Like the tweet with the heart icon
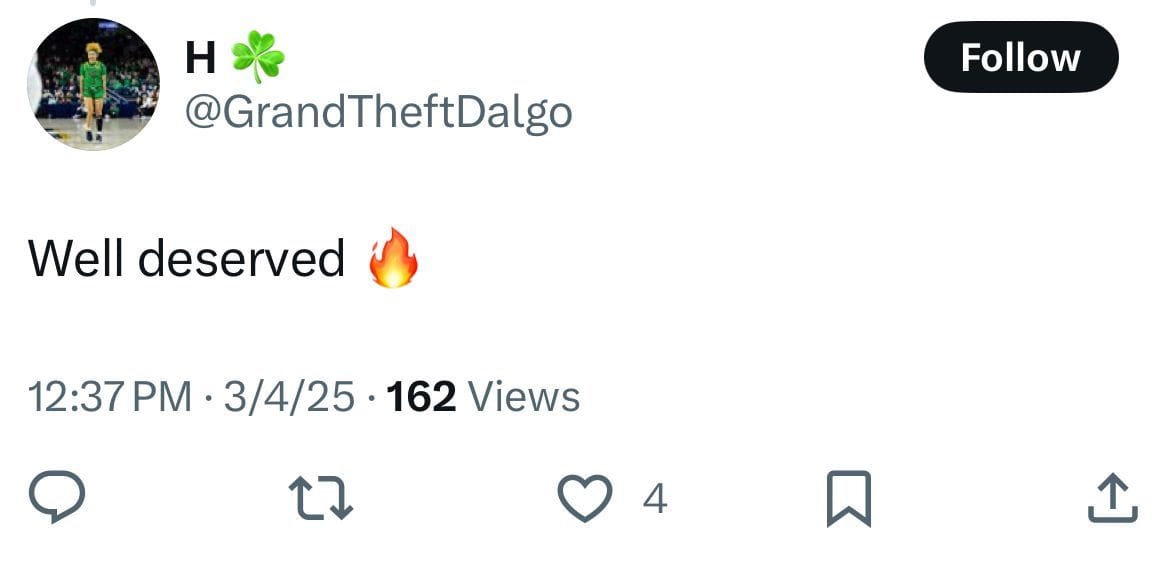 [x=585, y=499]
